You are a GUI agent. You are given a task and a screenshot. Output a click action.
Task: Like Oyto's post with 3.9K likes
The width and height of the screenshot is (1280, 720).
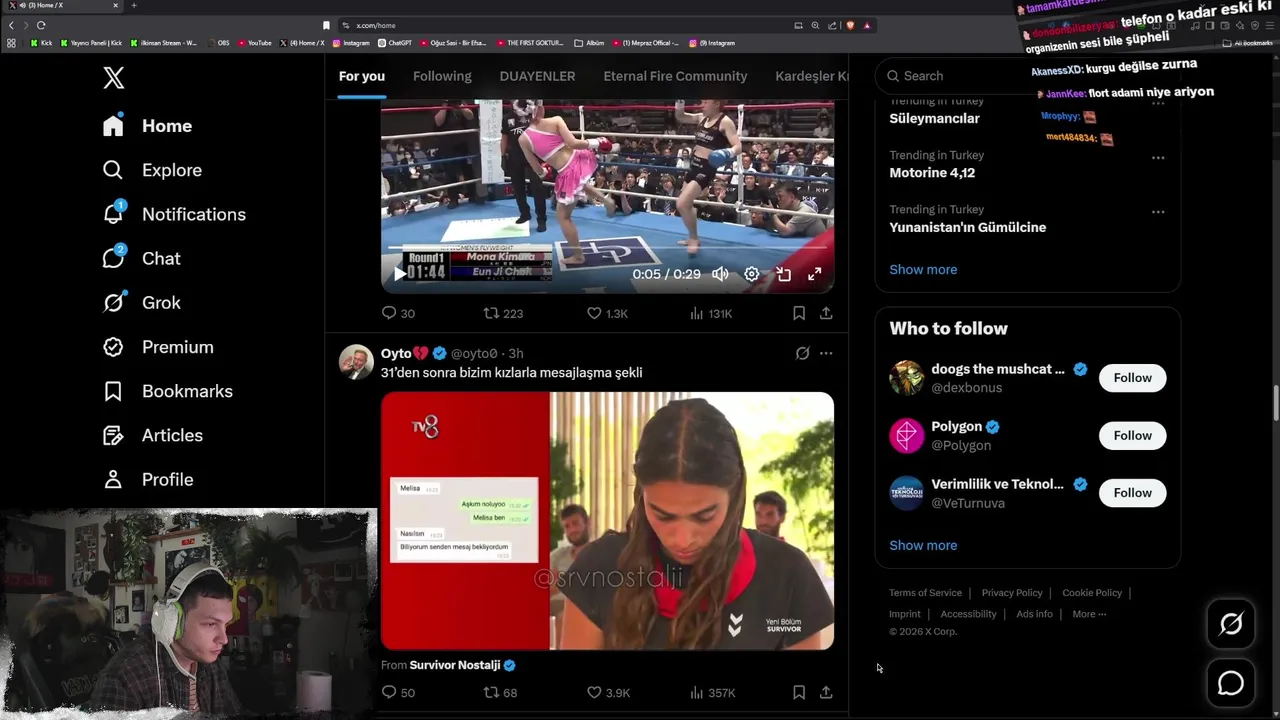point(608,692)
